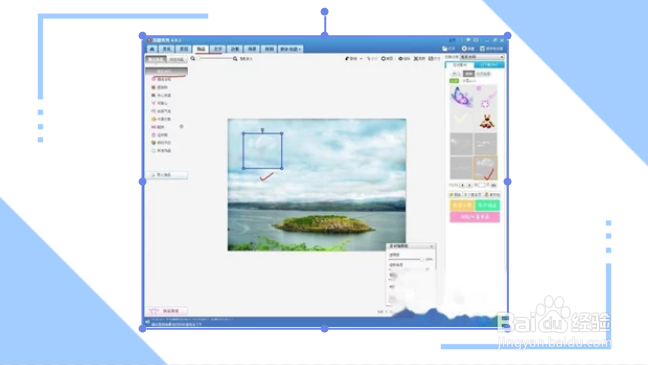This screenshot has height=365, width=648.
Task: Click the zoom-out magnifier beside zoom slider
Action: [x=193, y=59]
